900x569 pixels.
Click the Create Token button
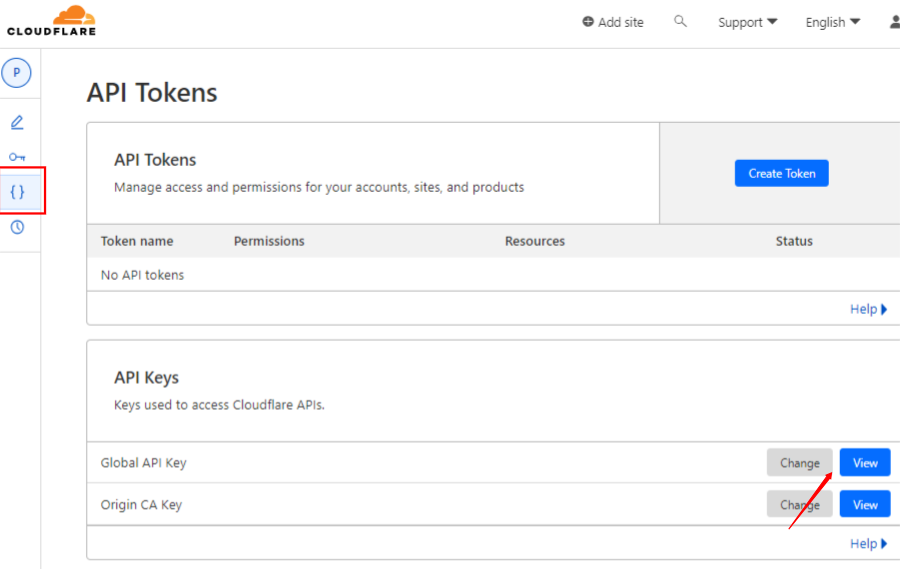(781, 173)
